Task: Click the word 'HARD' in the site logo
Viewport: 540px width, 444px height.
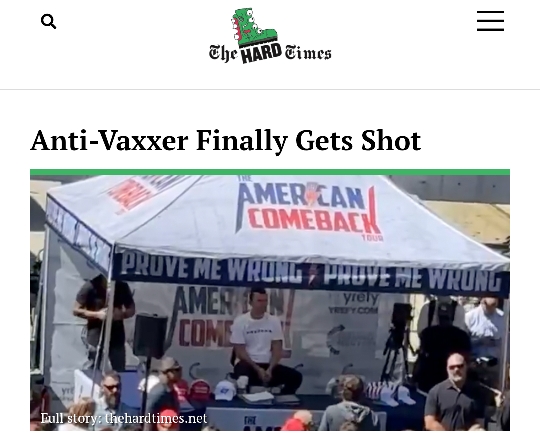Action: 261,54
